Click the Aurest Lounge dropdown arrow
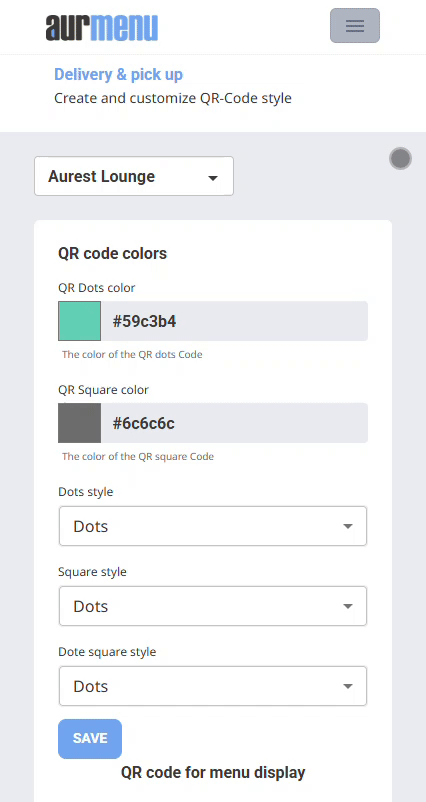Viewport: 426px width, 802px height. (213, 178)
